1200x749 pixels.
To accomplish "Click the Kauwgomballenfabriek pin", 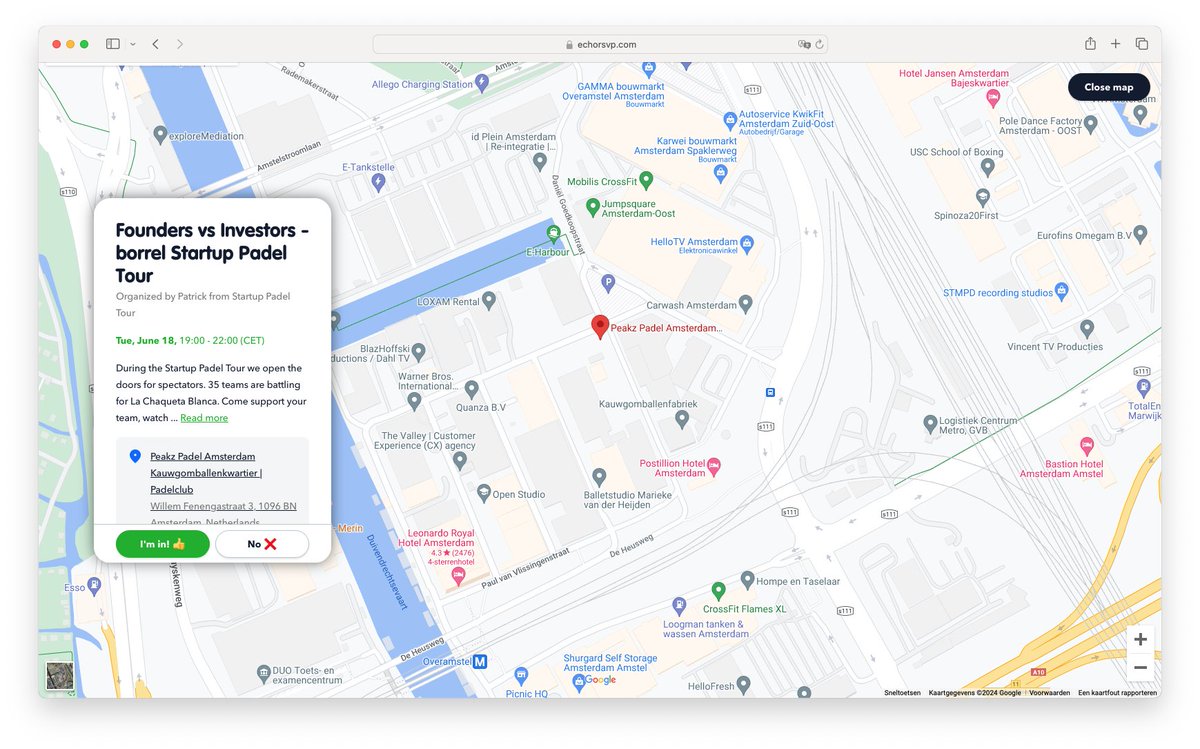I will (682, 419).
